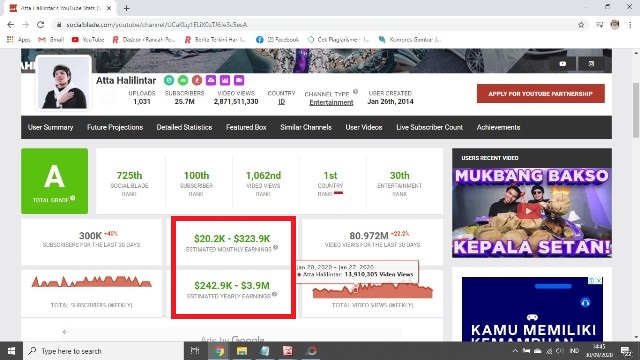Open the Future Projections tab
The height and width of the screenshot is (360, 640).
(x=115, y=127)
